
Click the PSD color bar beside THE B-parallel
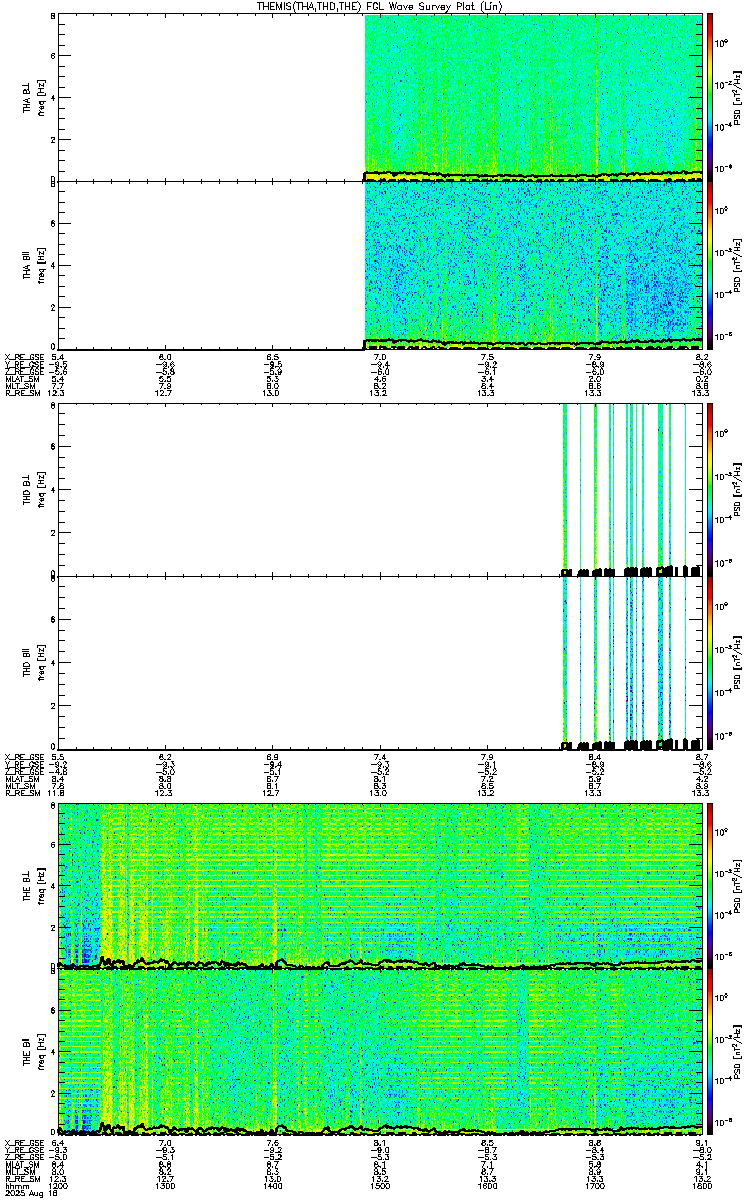click(x=710, y=1051)
